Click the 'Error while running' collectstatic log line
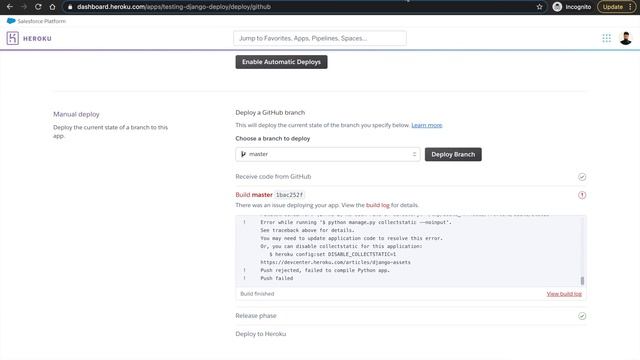Viewport: 640px width, 360px height. coord(356,222)
